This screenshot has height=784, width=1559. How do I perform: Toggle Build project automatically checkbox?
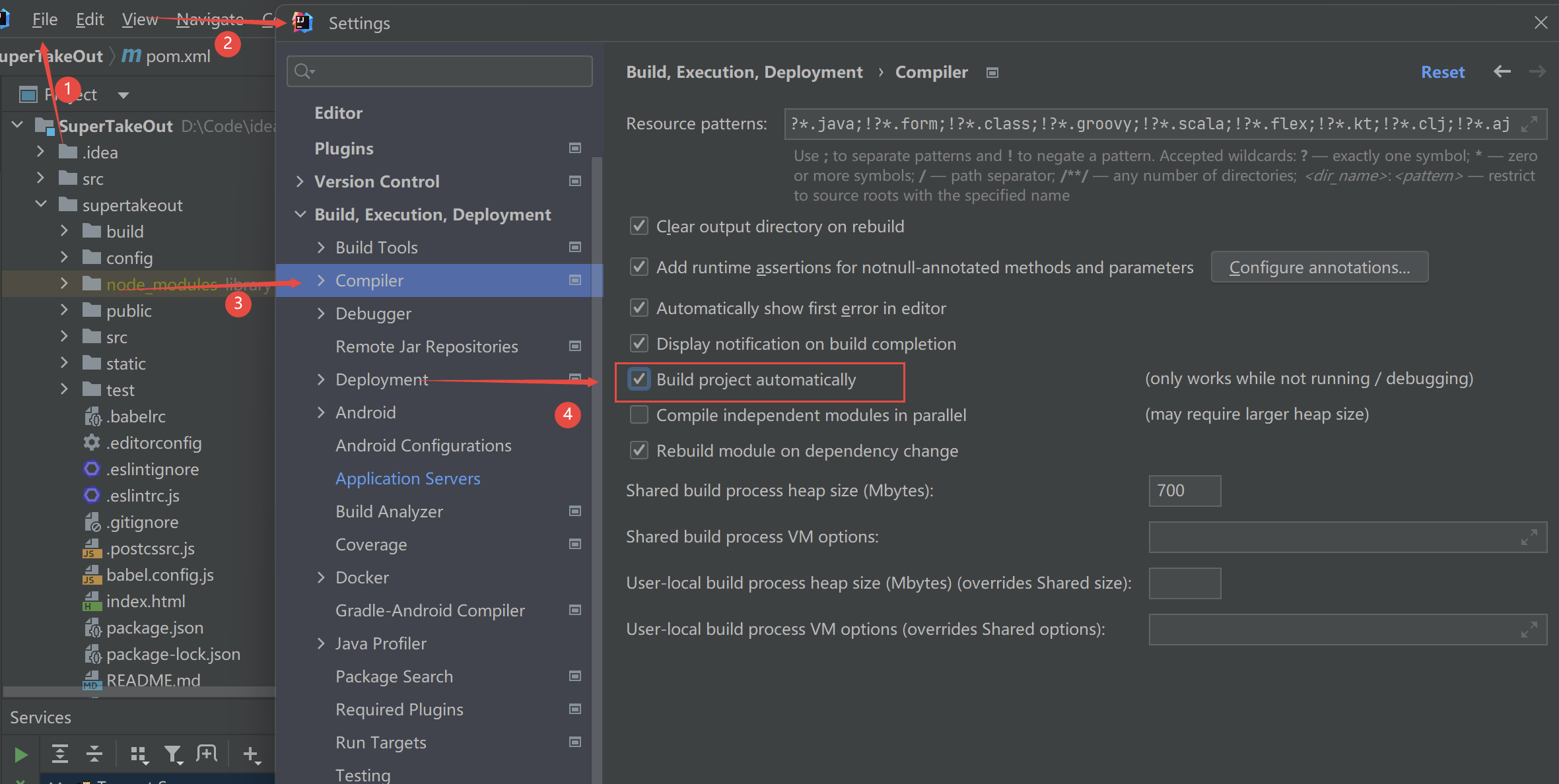[x=639, y=379]
